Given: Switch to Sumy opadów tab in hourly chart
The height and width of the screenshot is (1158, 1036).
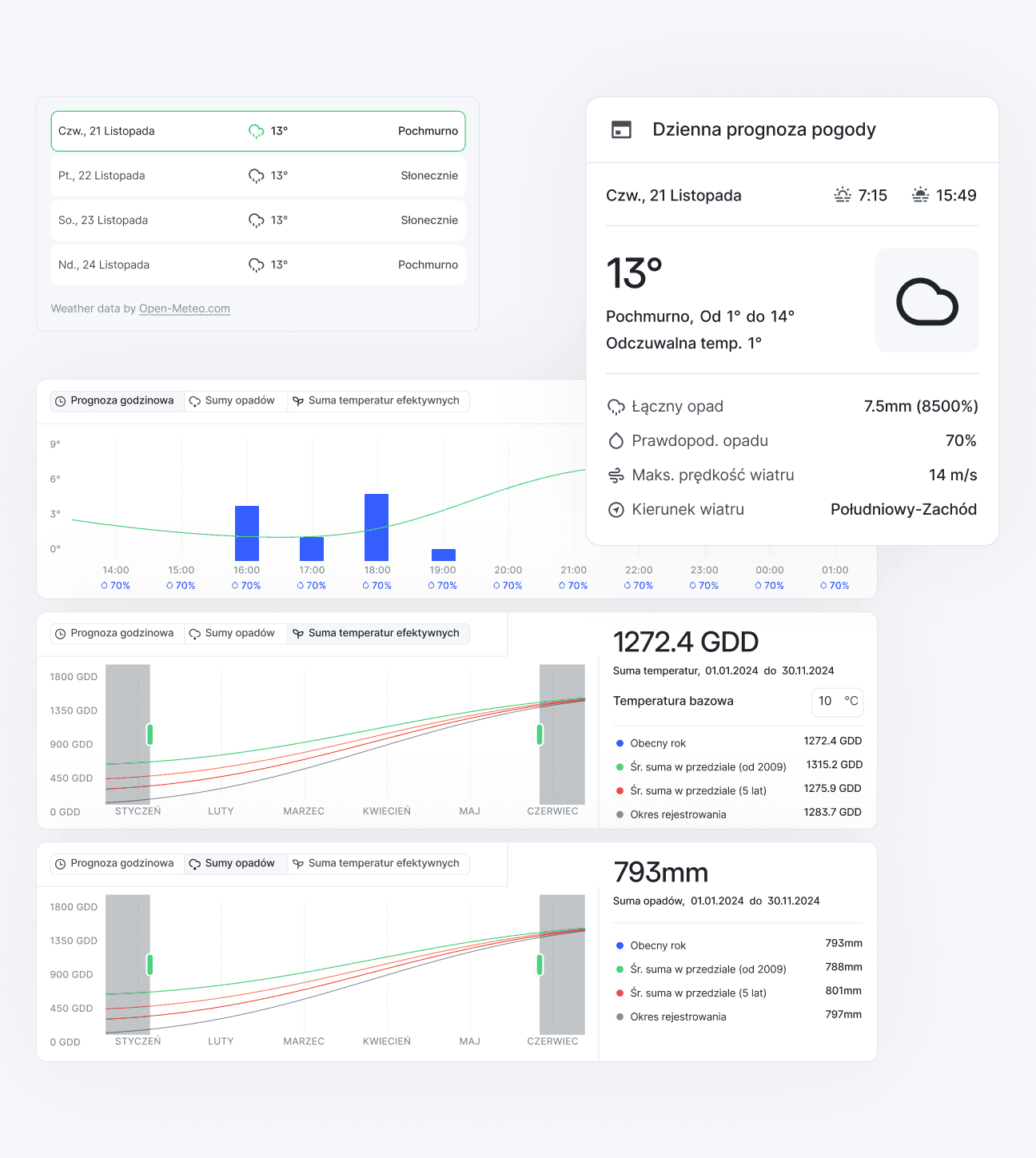Looking at the screenshot, I should point(232,400).
